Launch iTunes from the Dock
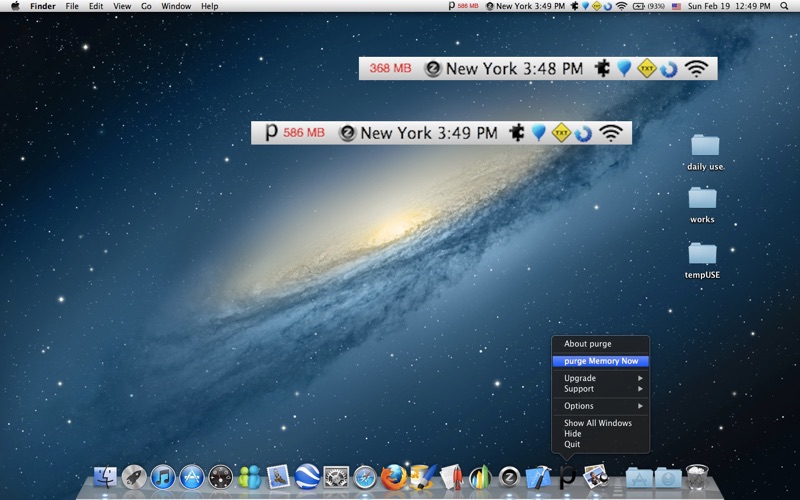Viewport: 800px width, 500px height. coord(163,478)
